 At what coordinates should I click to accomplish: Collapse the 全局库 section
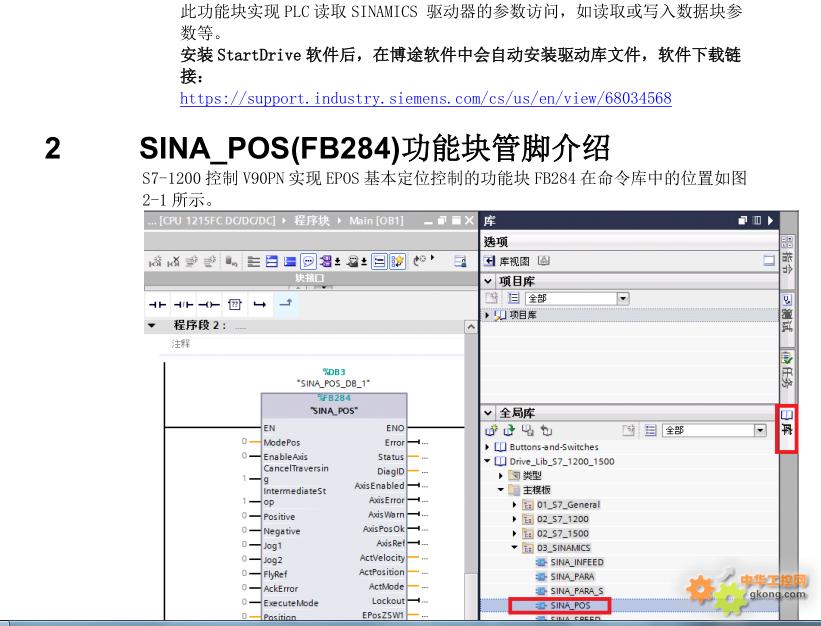pyautogui.click(x=488, y=412)
